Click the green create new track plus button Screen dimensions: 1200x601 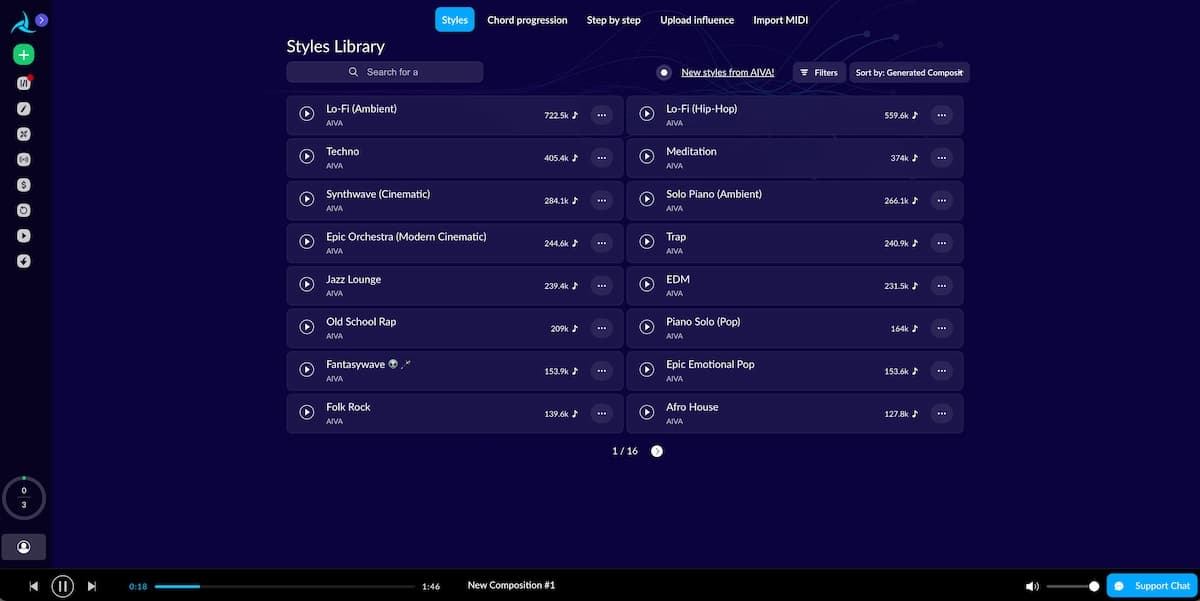click(x=24, y=55)
